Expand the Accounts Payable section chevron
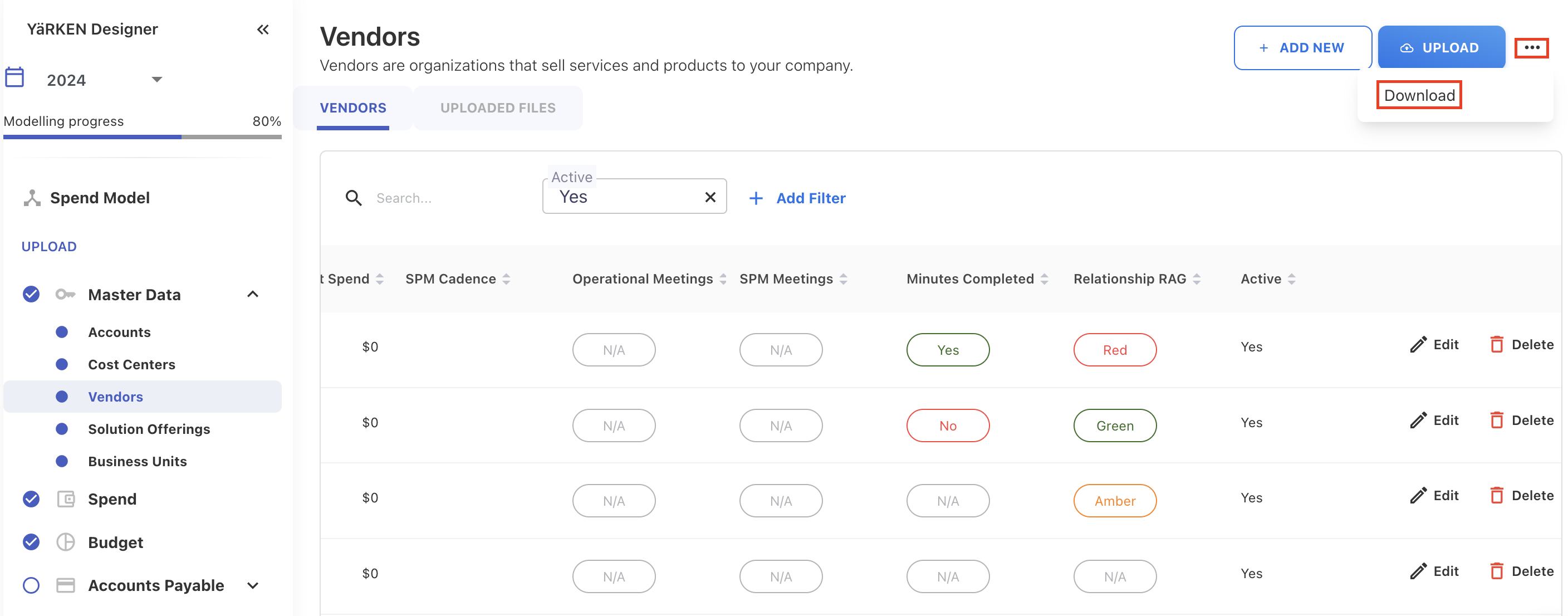 pyautogui.click(x=253, y=585)
